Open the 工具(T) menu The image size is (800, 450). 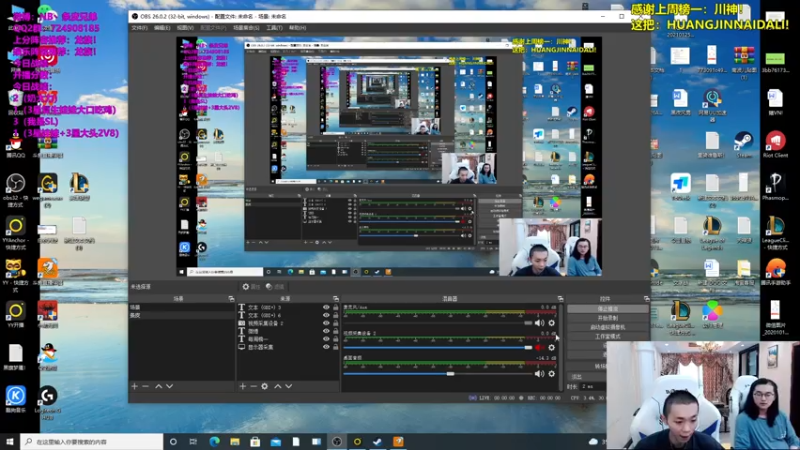pyautogui.click(x=274, y=28)
